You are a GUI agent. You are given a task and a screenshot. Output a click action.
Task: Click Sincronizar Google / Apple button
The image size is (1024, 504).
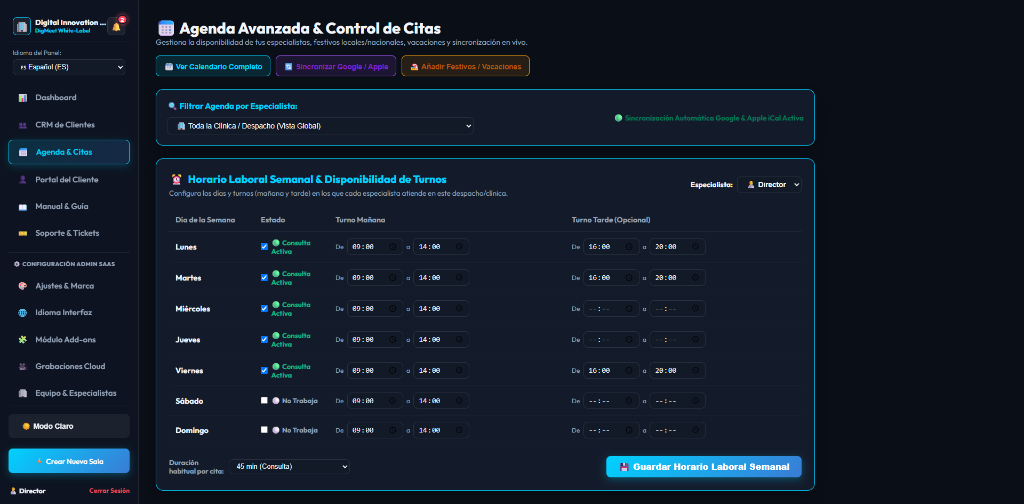pos(336,67)
